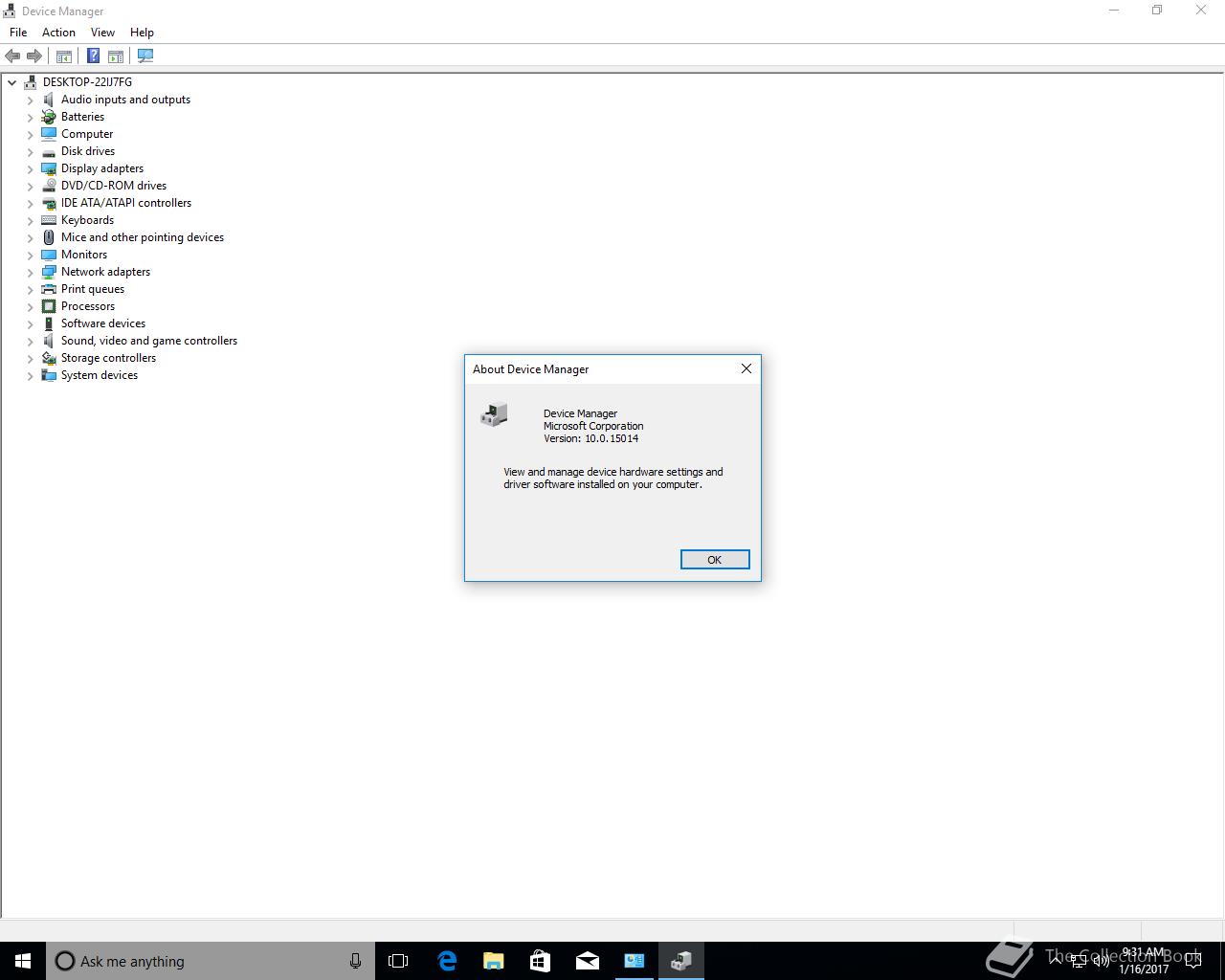
Task: Click the Device Manager taskbar button
Action: point(680,961)
